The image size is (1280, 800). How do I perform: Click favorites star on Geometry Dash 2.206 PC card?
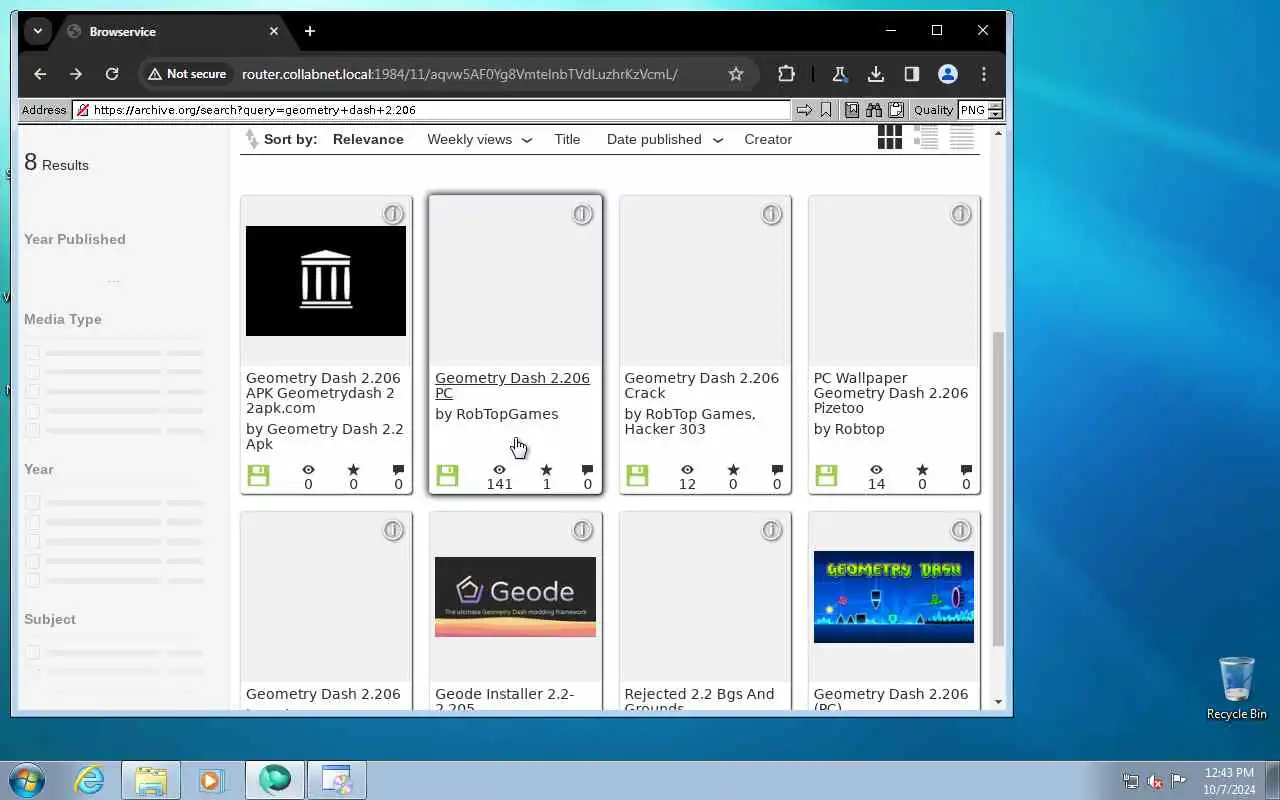pos(546,470)
